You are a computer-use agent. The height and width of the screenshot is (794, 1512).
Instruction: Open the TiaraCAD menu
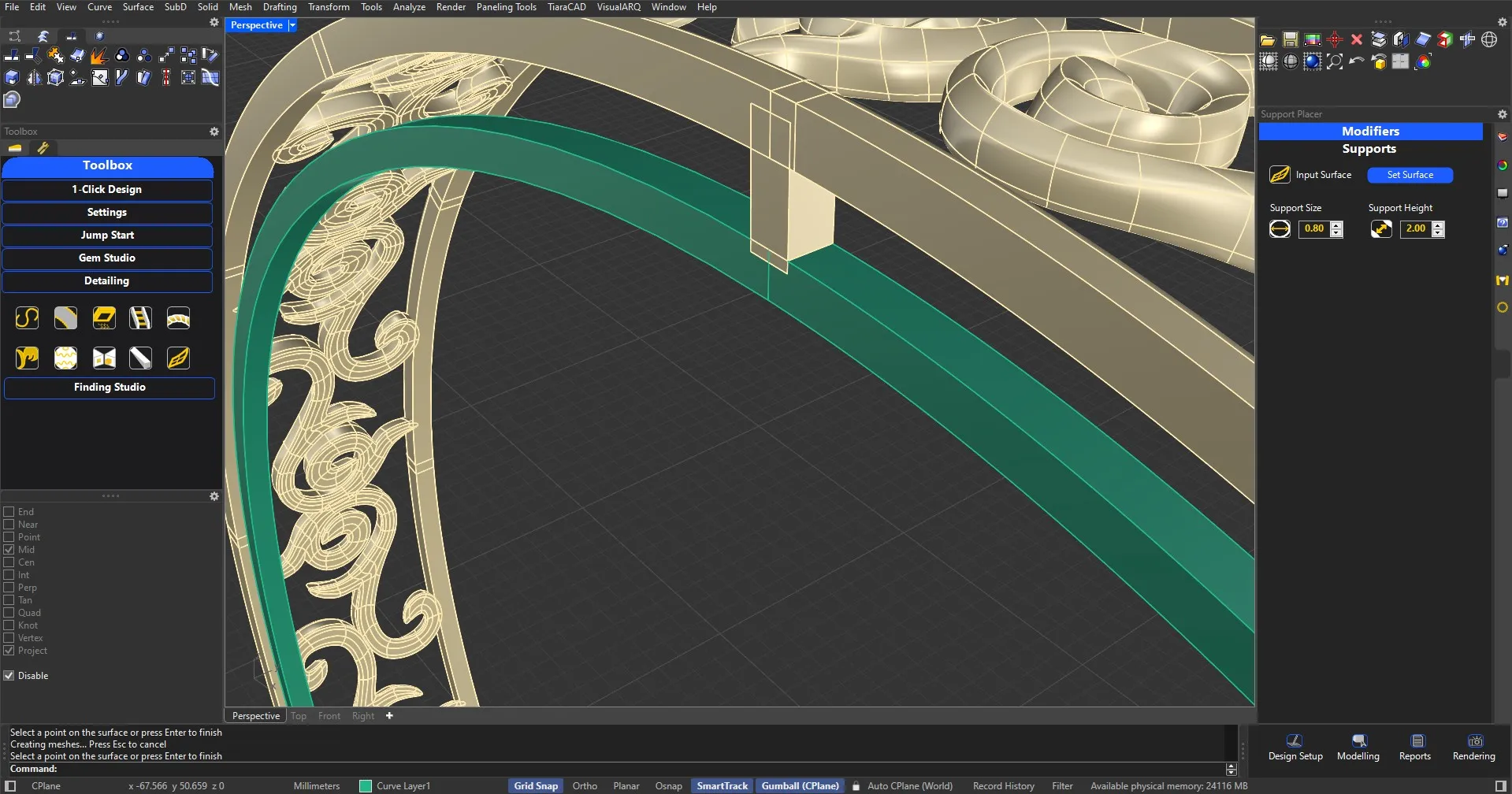pyautogui.click(x=566, y=7)
